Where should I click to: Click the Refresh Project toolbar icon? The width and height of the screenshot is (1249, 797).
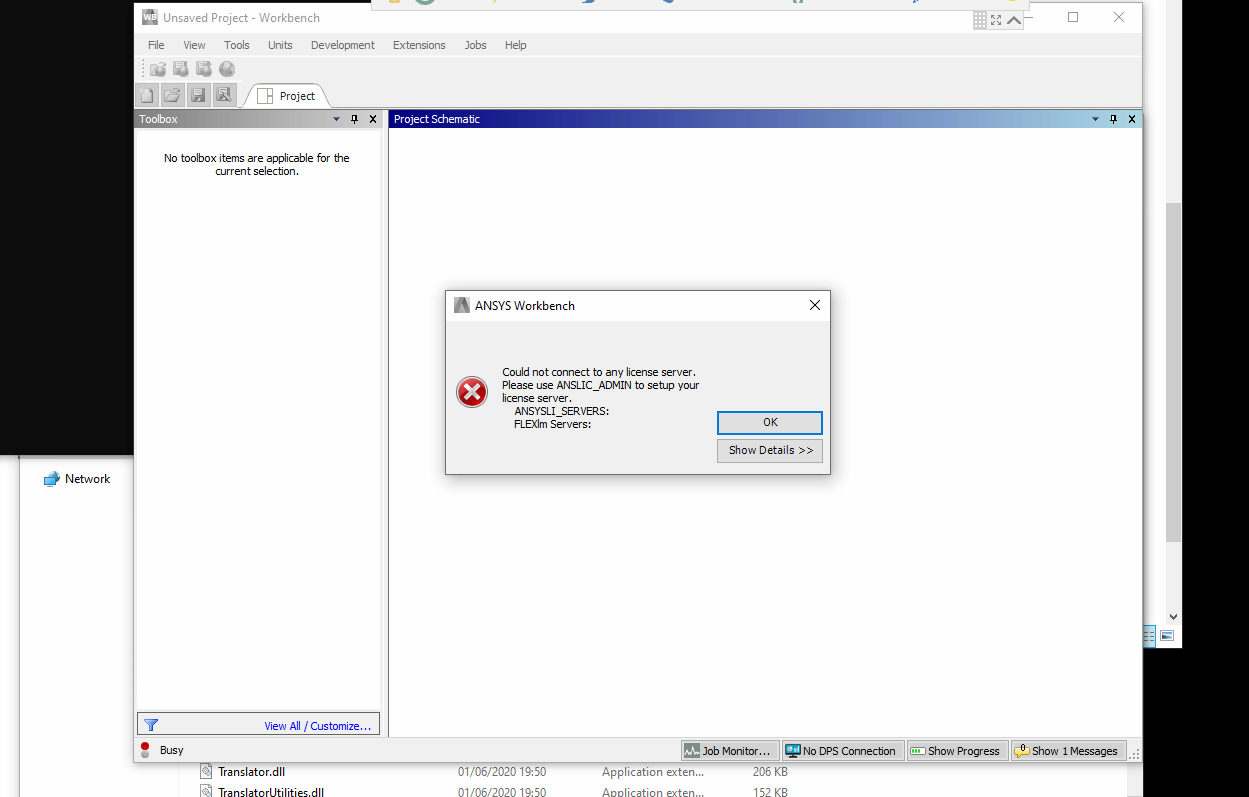(x=204, y=69)
